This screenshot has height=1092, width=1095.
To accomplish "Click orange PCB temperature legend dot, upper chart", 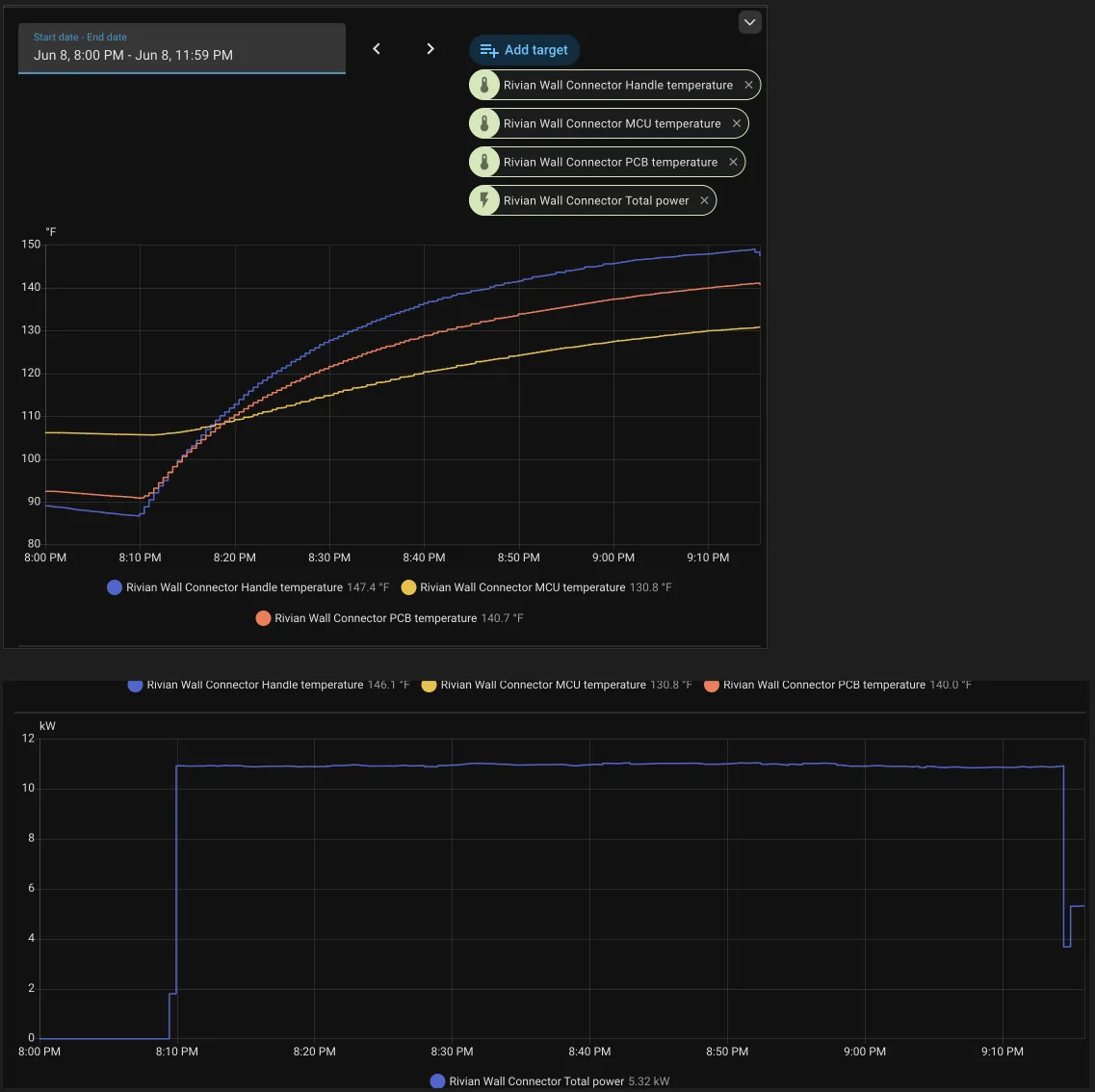I will pyautogui.click(x=263, y=618).
